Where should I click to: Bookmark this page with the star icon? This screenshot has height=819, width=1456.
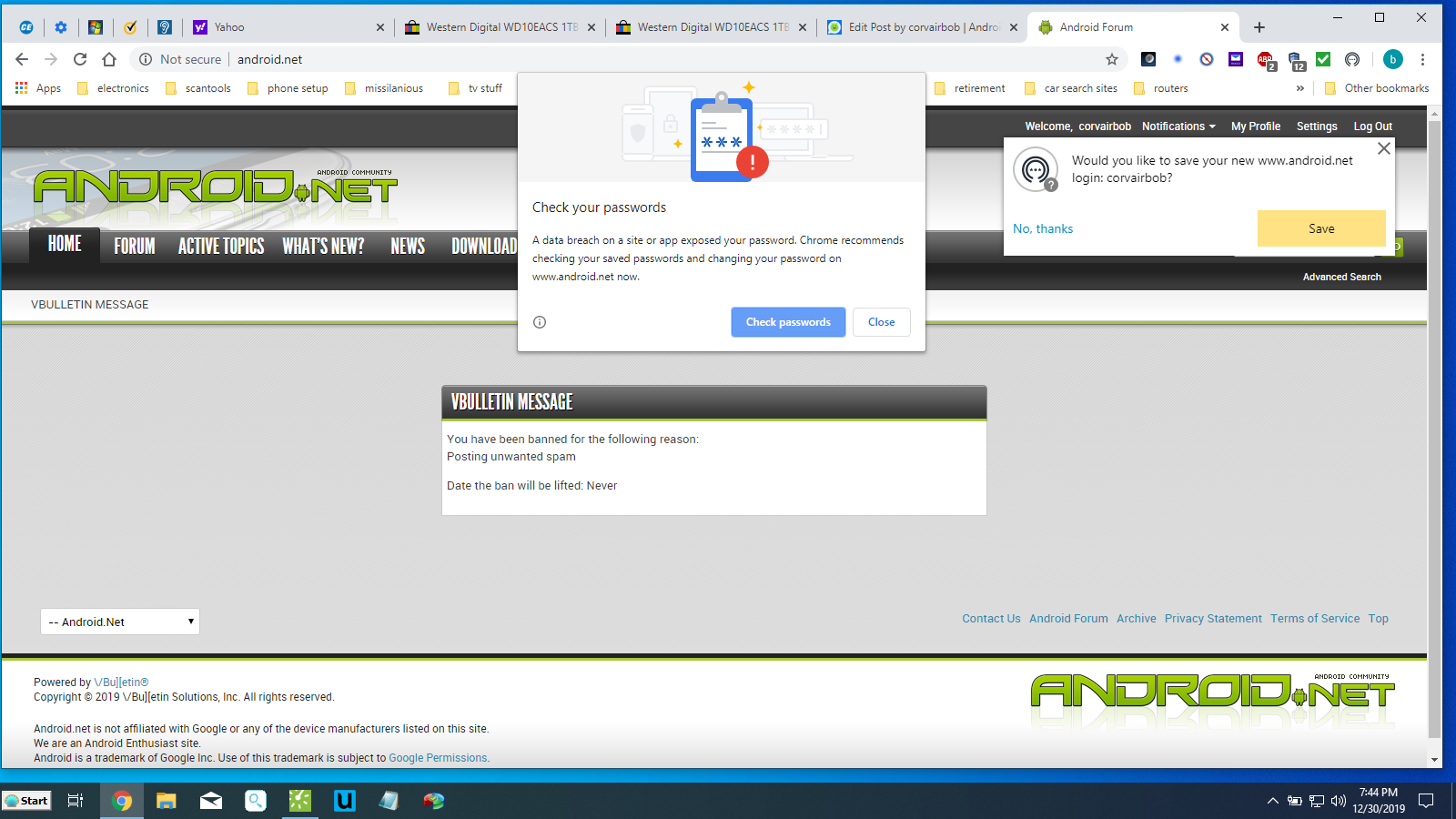(x=1112, y=59)
